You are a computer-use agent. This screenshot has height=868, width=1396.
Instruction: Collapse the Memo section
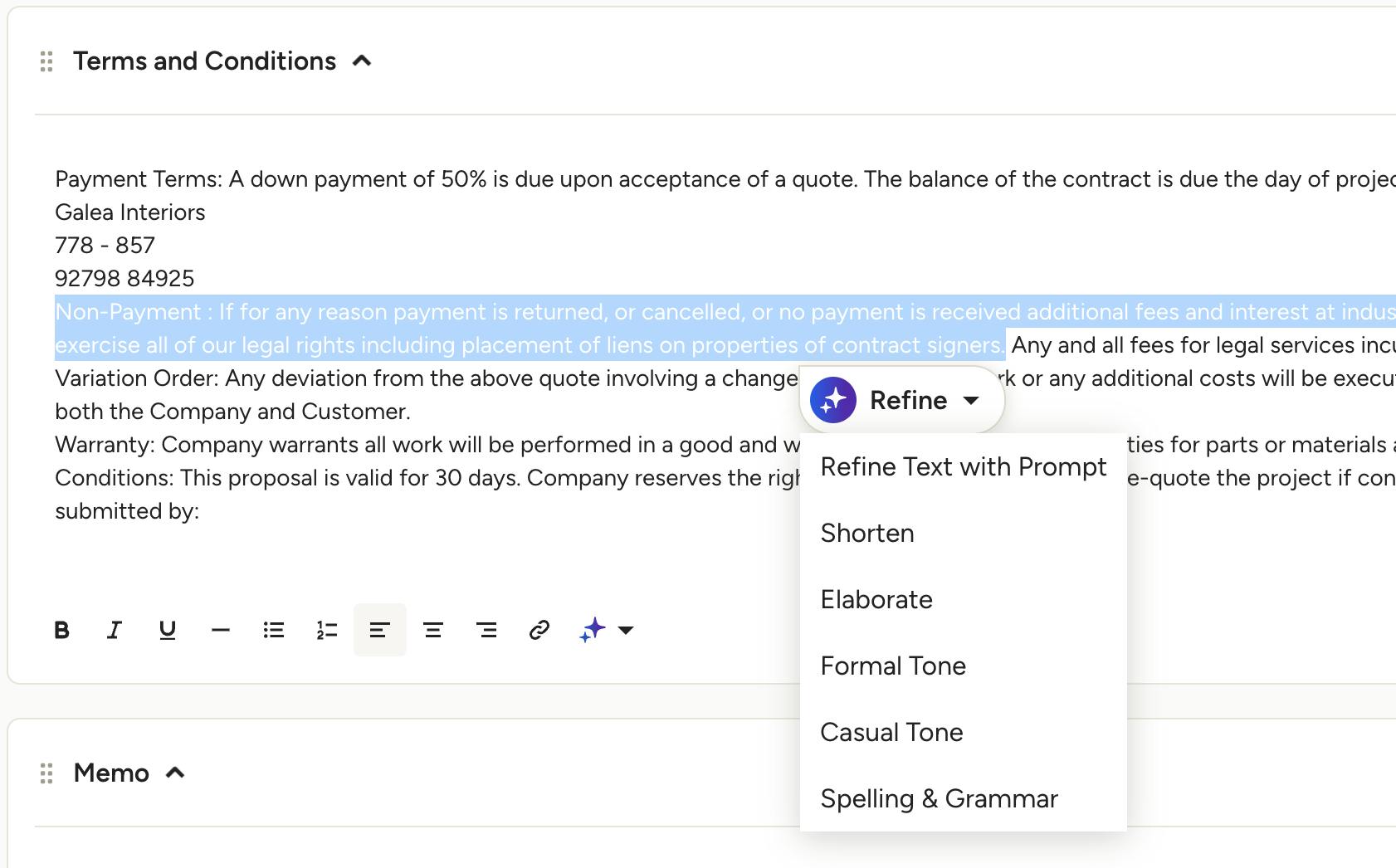(175, 773)
